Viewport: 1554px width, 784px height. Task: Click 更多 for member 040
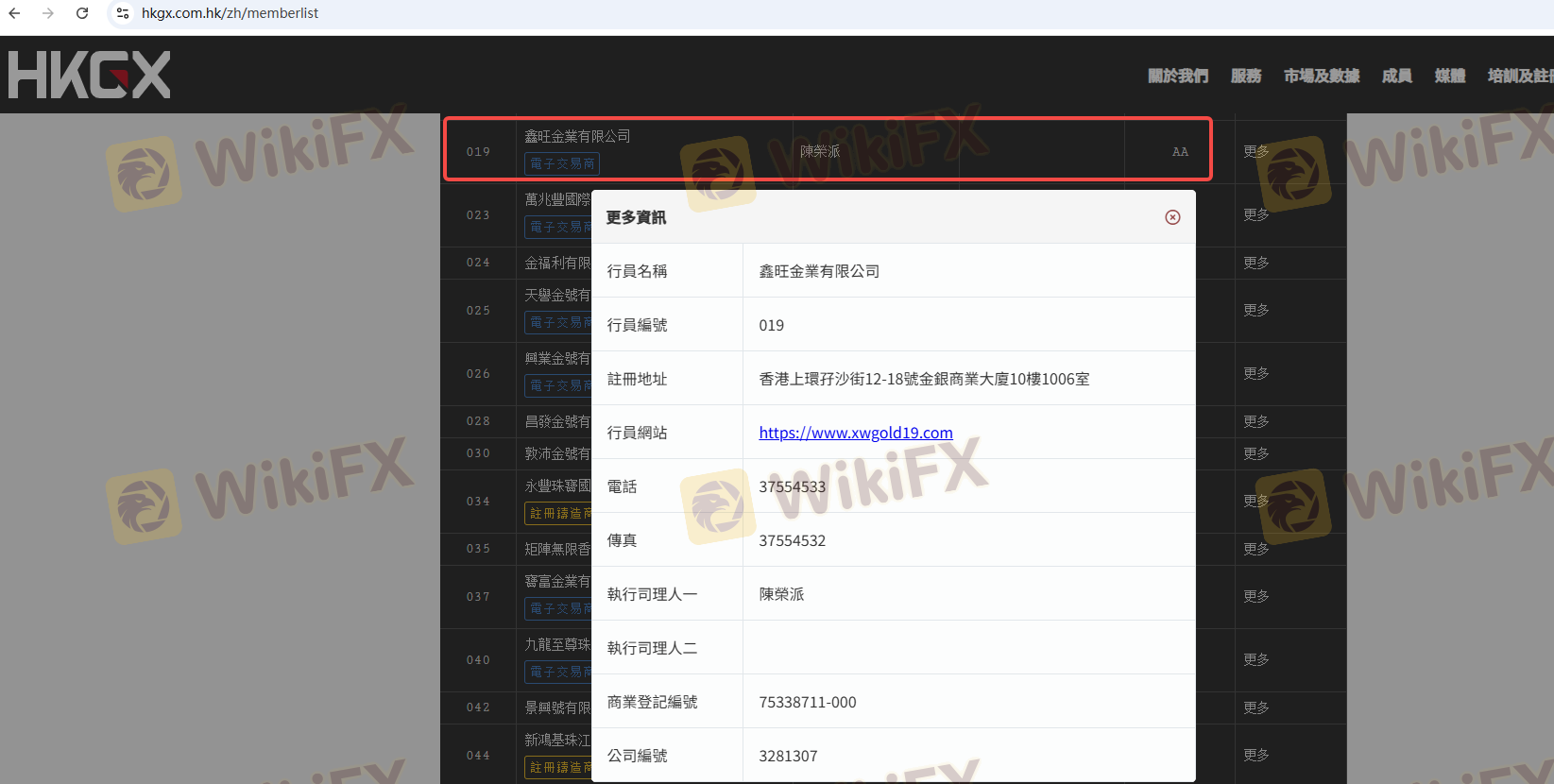pos(1256,659)
